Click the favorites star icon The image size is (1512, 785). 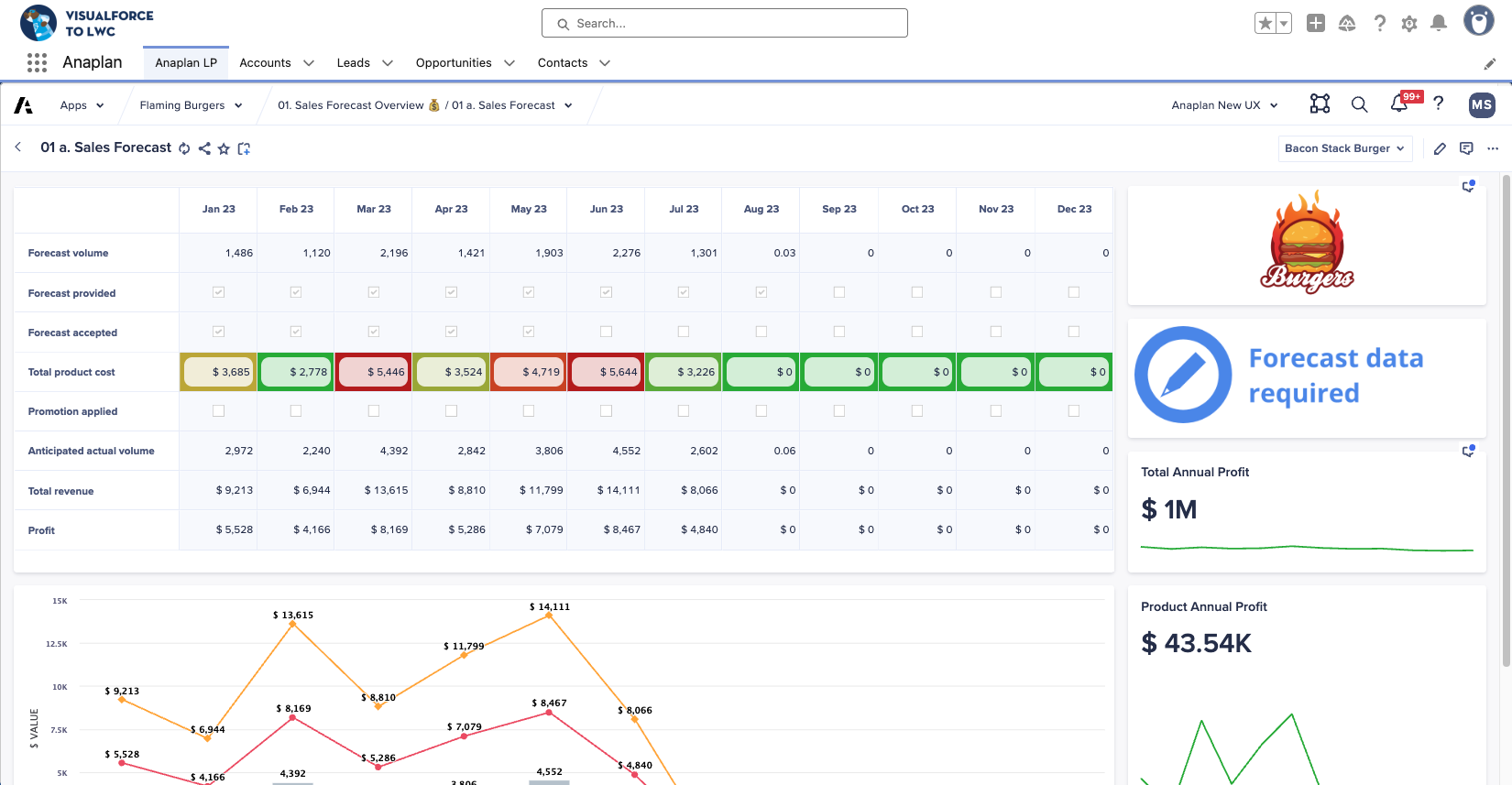1265,24
